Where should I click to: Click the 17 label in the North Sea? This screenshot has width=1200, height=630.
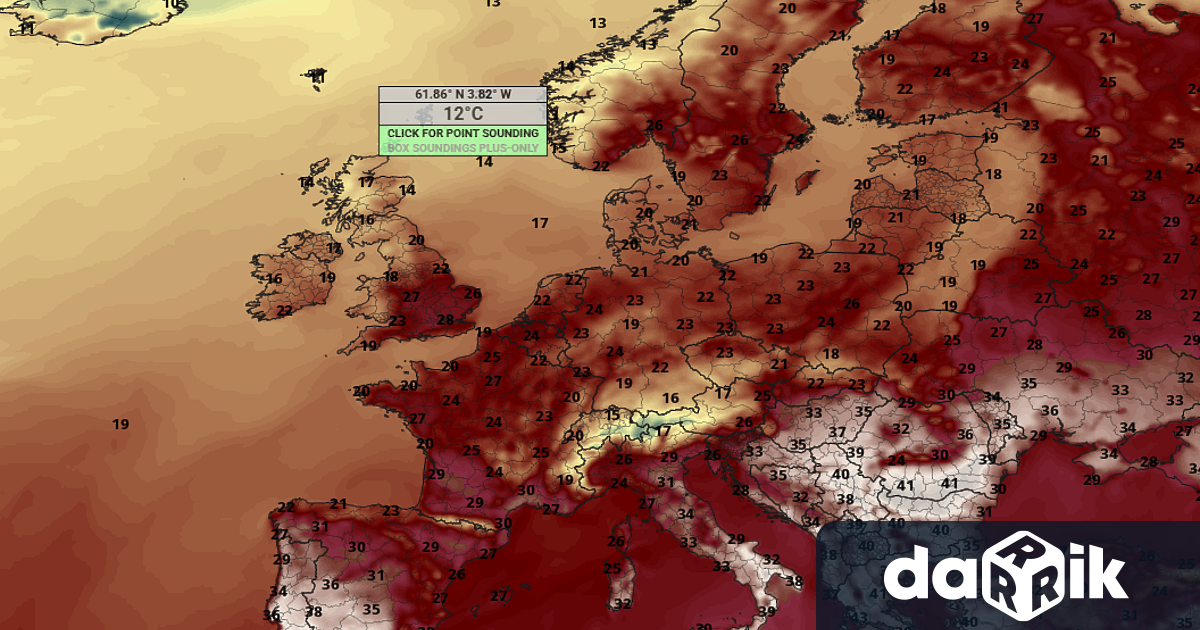point(540,223)
